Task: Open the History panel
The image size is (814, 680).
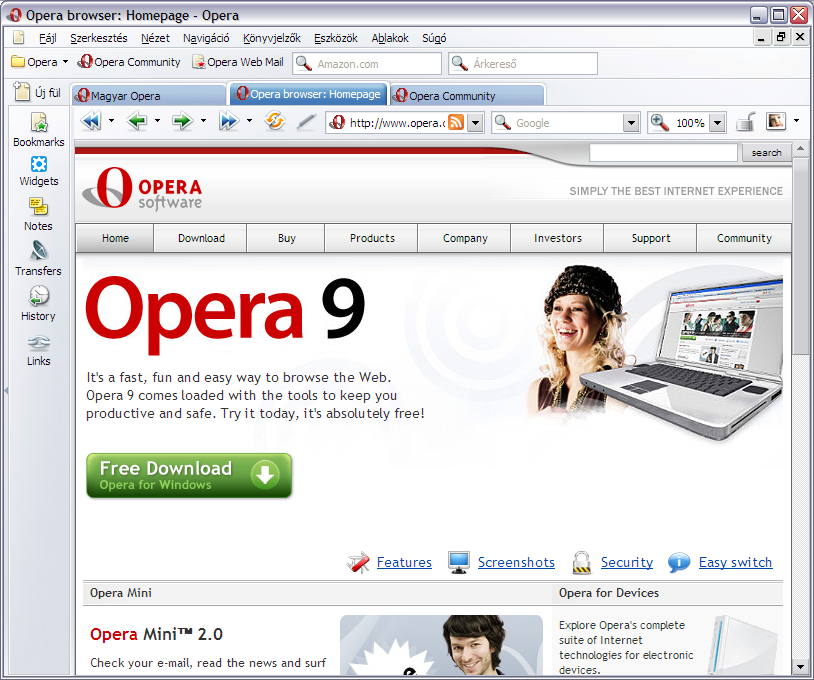Action: 38,303
